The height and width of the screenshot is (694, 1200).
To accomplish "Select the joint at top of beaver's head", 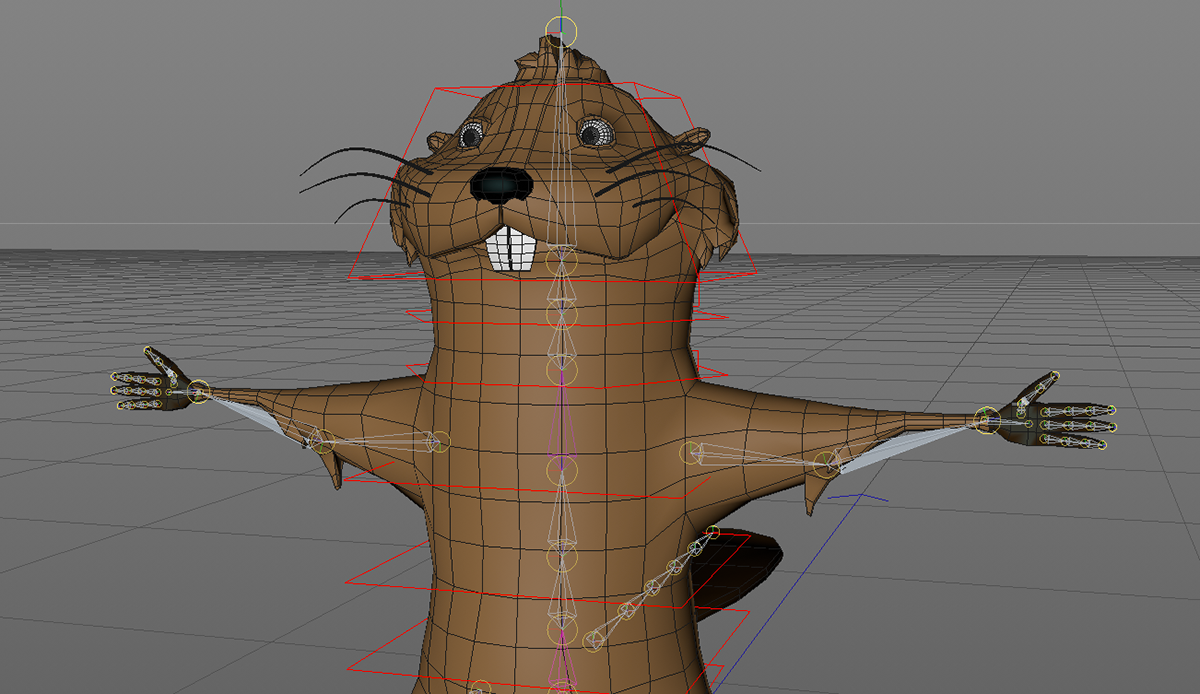I will coord(562,33).
